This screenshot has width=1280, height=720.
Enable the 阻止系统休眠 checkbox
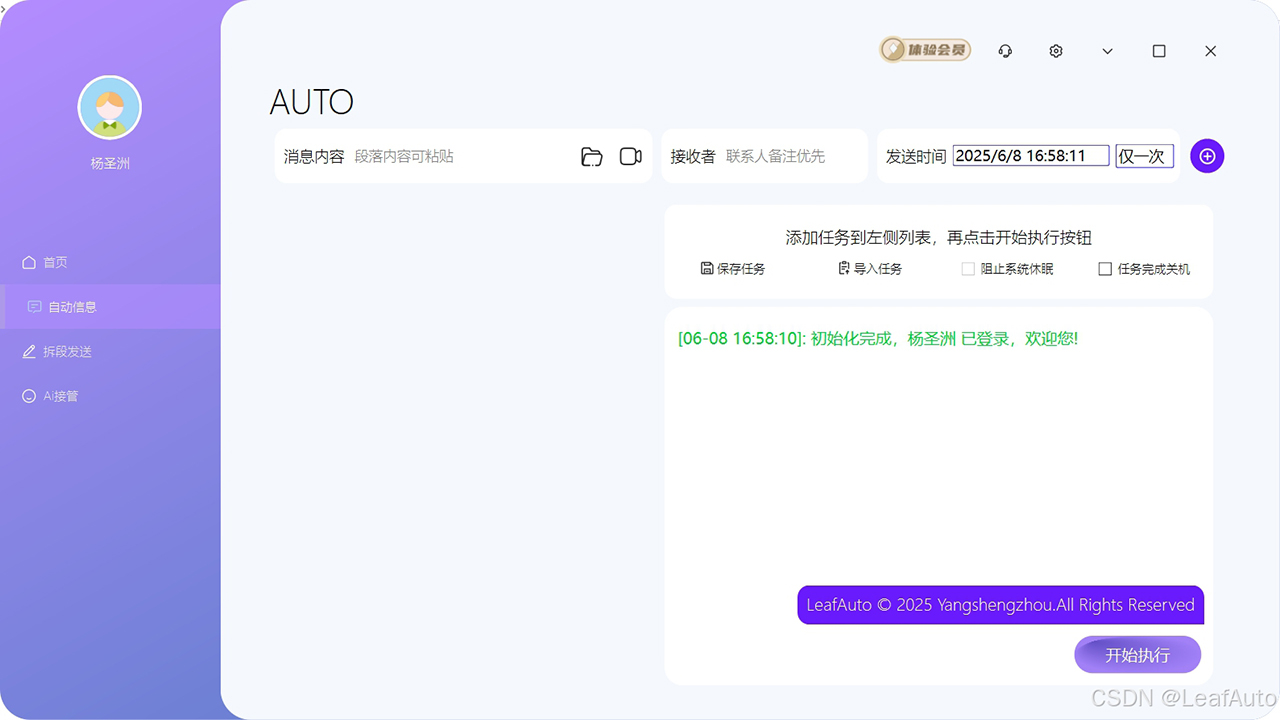click(968, 268)
